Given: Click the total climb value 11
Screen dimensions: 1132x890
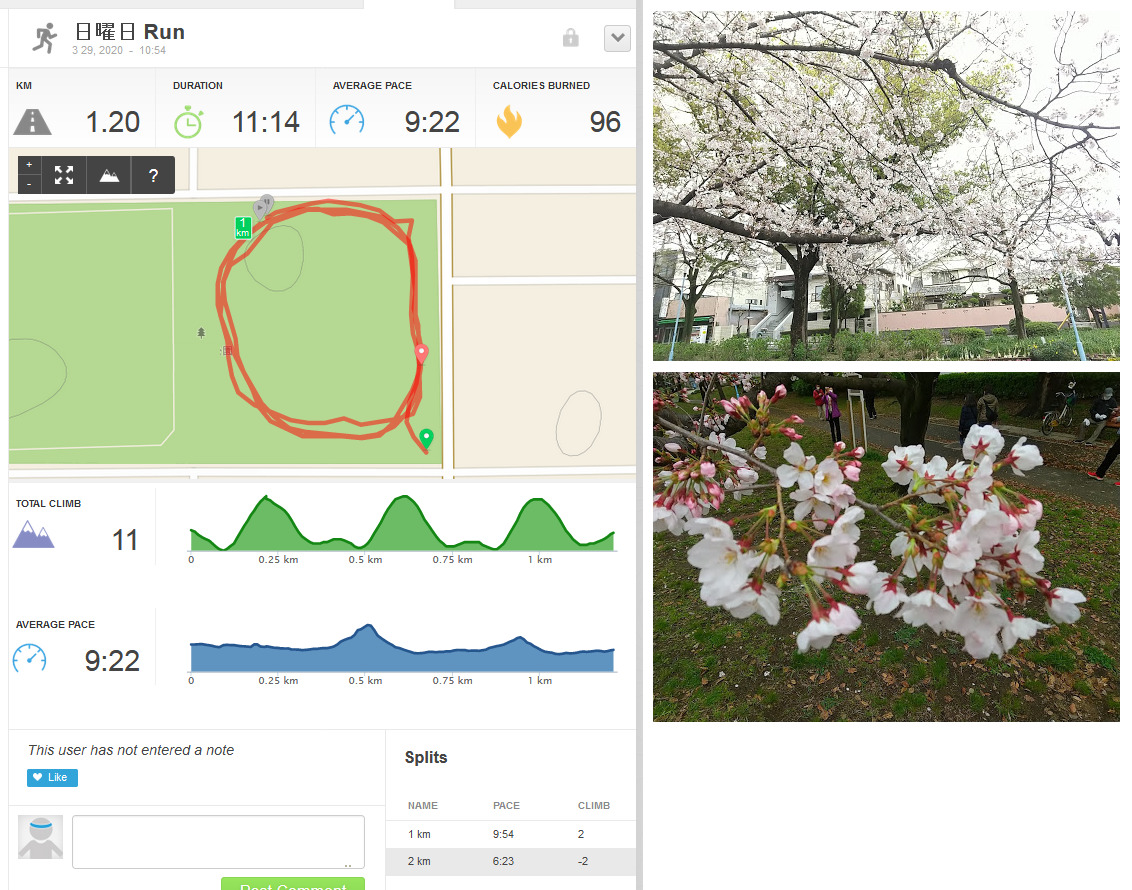Looking at the screenshot, I should 125,540.
